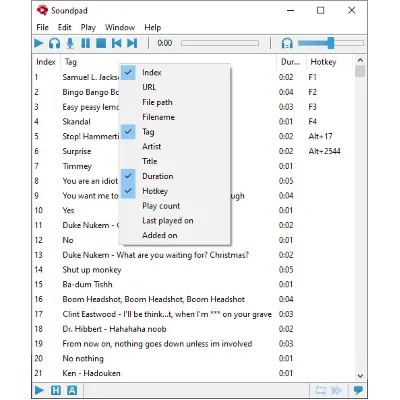Click the microphone icon in toolbar
400x400 pixels.
(x=70, y=43)
